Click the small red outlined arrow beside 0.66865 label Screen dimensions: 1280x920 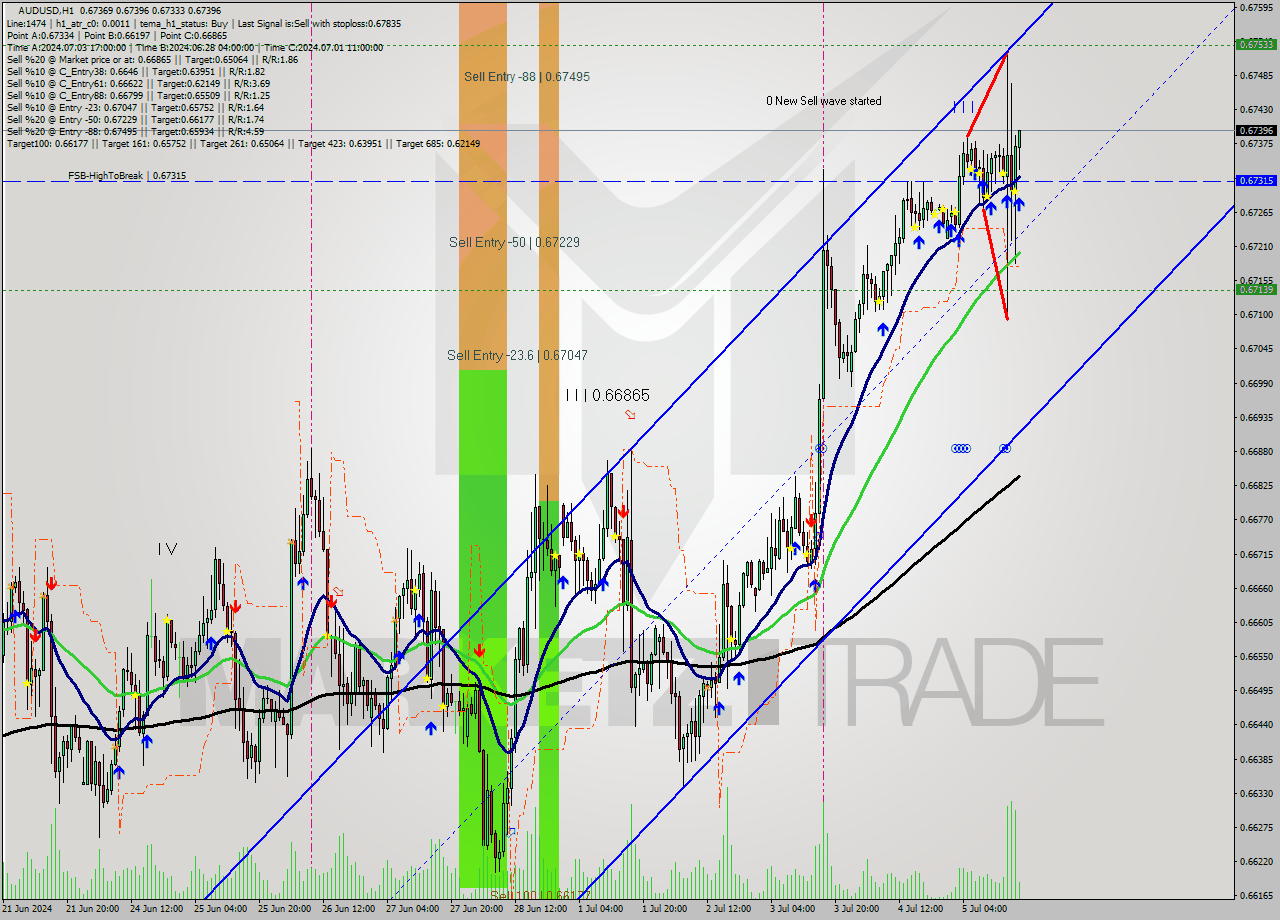[x=630, y=414]
